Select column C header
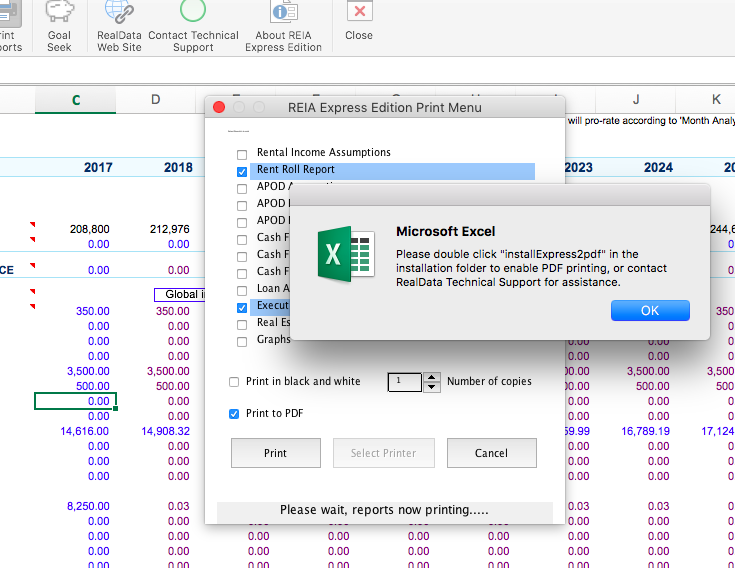 point(75,100)
